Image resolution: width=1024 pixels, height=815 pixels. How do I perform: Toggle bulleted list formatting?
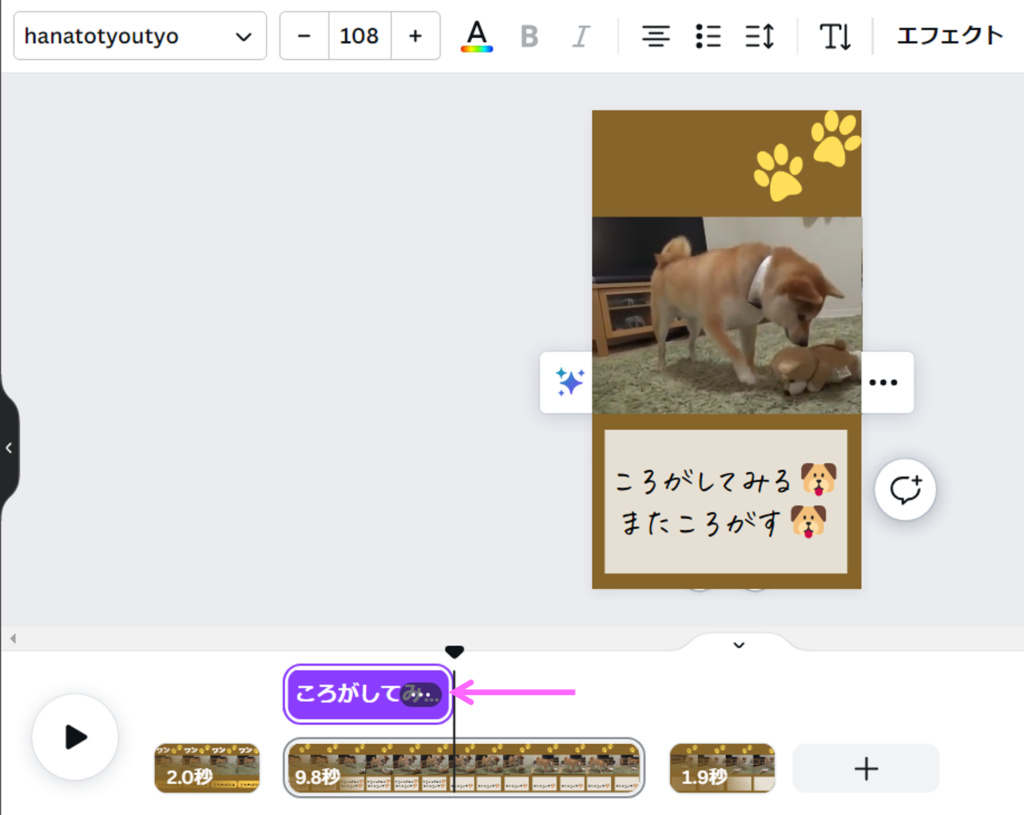(x=708, y=37)
